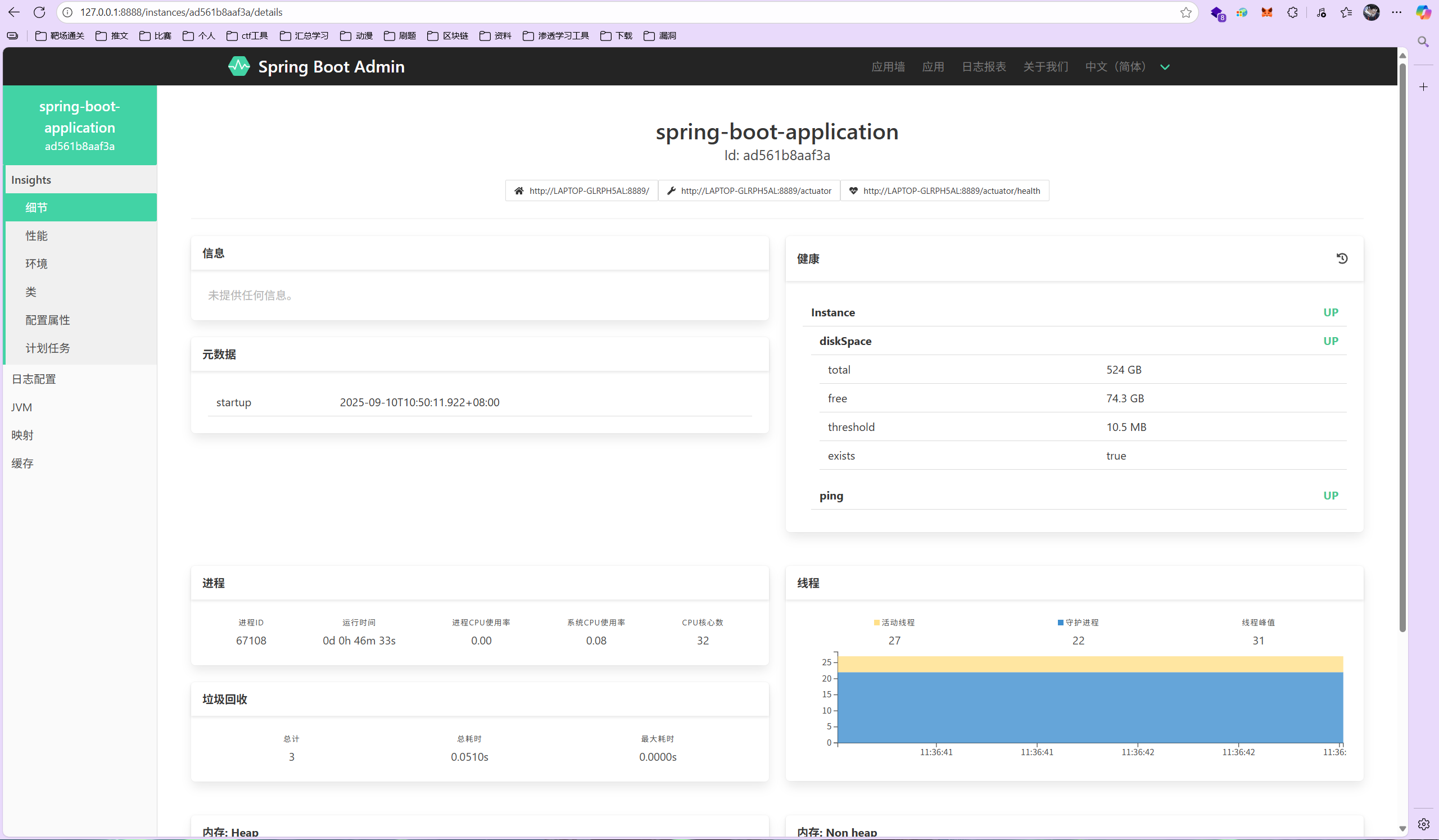Open 应用墙 in top navigation
This screenshot has width=1439, height=840.
coord(888,67)
